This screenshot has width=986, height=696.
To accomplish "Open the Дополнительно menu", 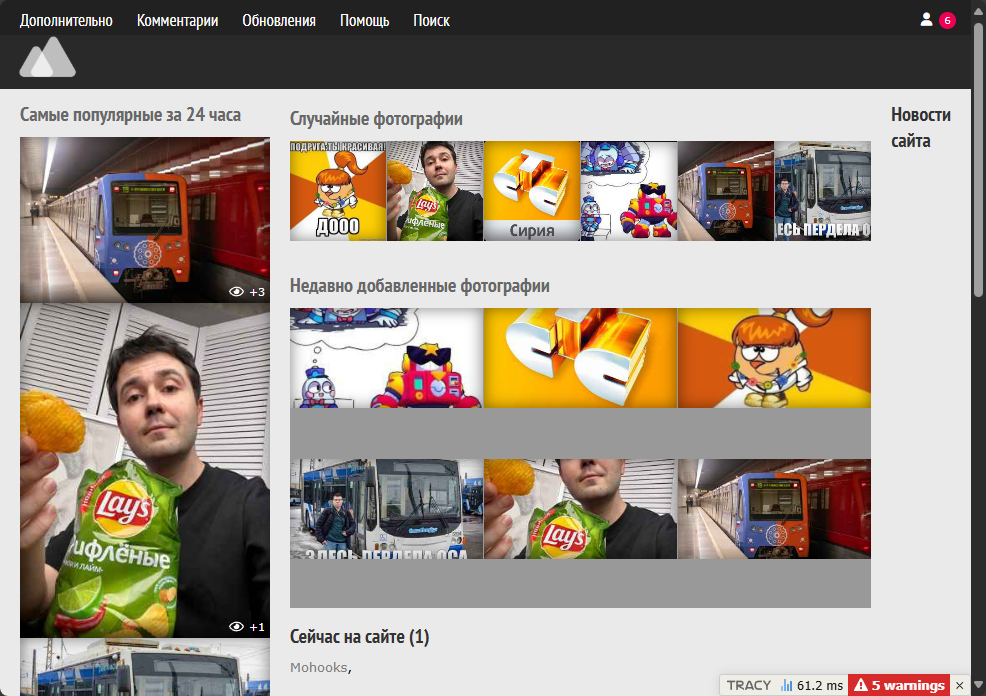I will pyautogui.click(x=66, y=20).
